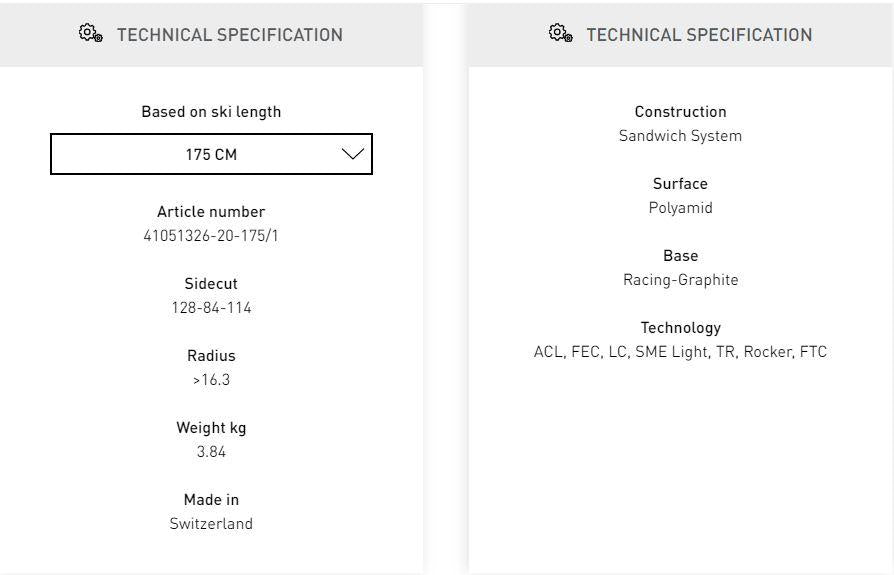The height and width of the screenshot is (575, 894).
Task: Click the sidecut value 128-84-114
Action: click(211, 308)
